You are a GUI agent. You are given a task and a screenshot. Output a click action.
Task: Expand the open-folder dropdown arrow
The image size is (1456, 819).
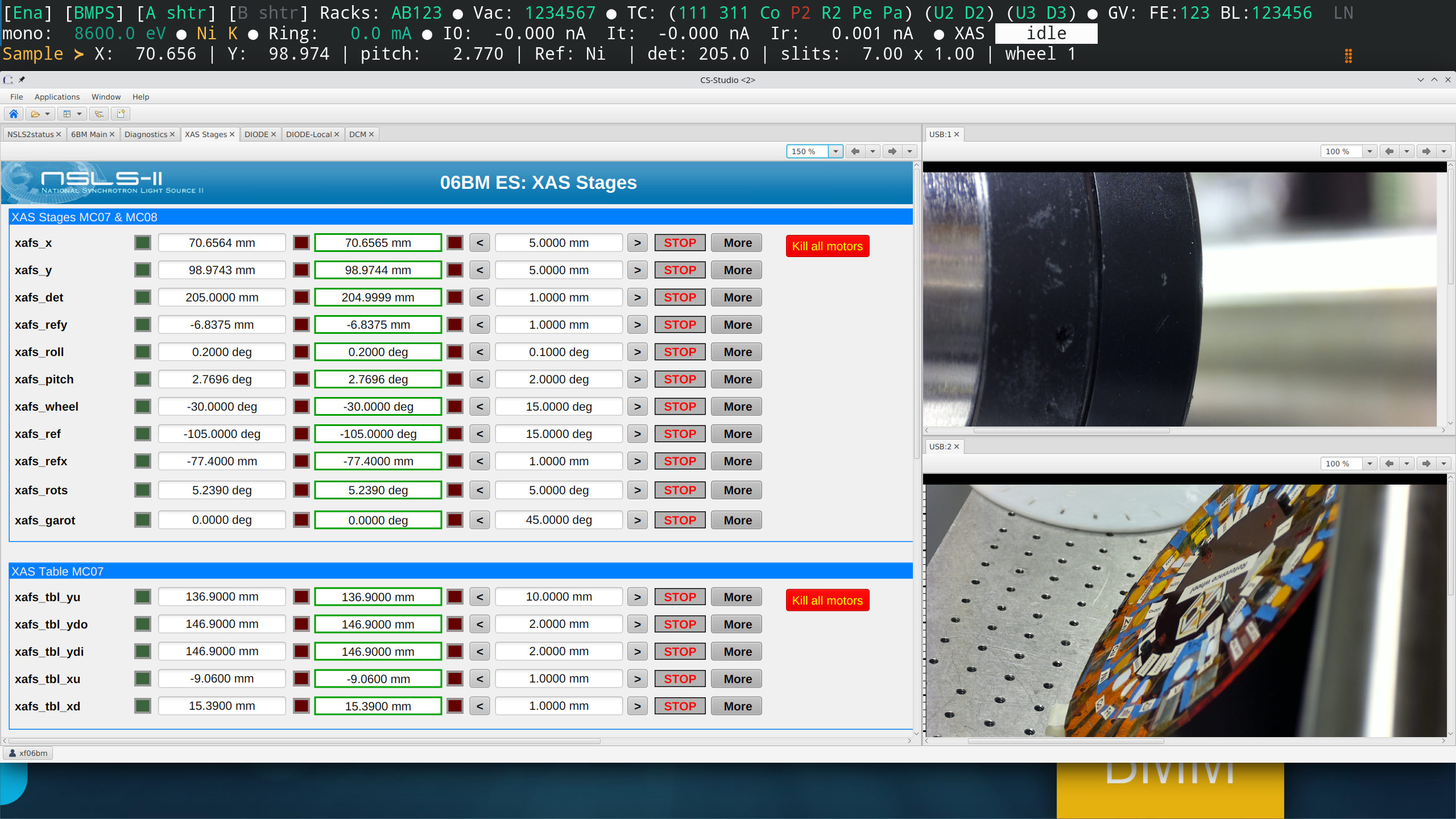(48, 114)
